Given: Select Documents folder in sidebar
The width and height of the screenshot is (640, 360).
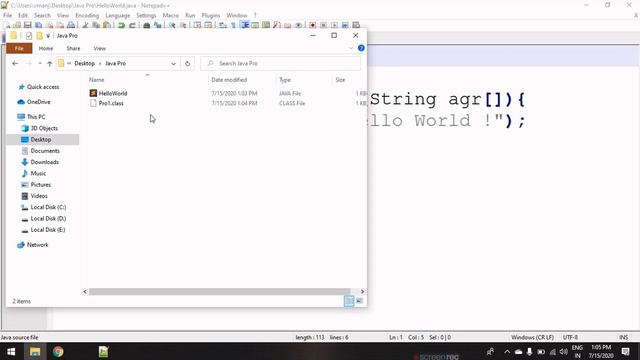Looking at the screenshot, I should [45, 151].
